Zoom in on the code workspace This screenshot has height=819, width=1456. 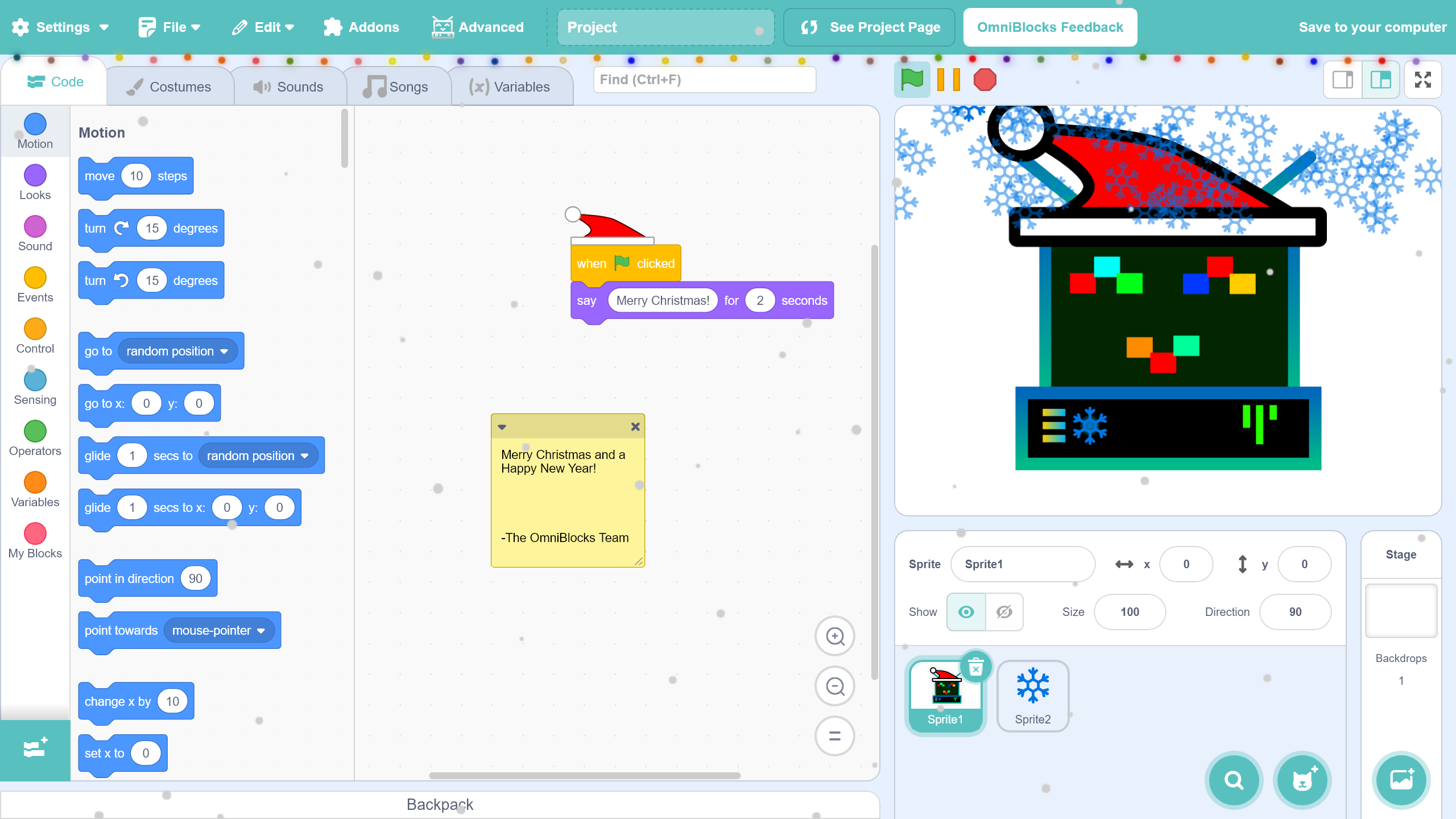(834, 636)
